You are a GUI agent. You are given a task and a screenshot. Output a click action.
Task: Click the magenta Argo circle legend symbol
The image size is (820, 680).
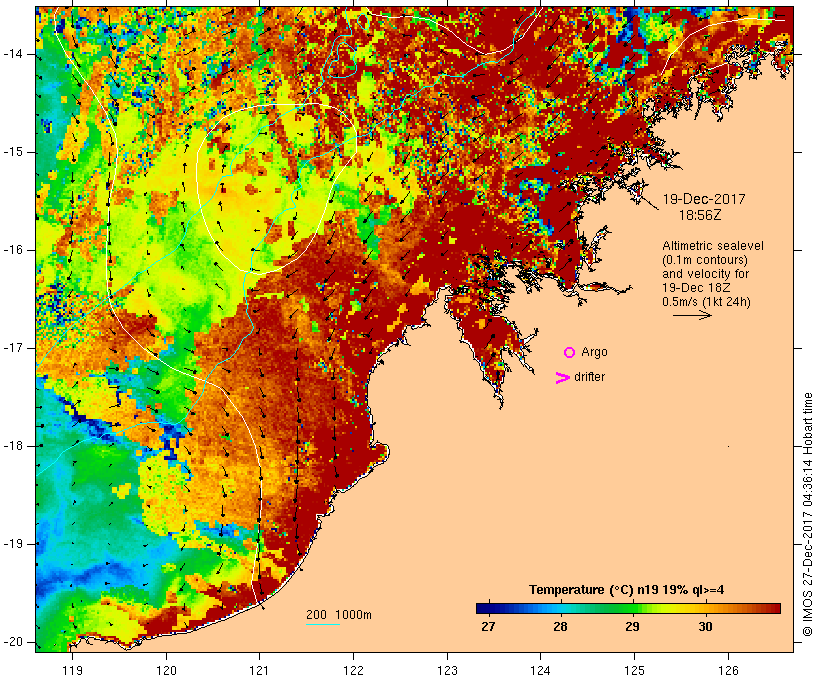570,353
